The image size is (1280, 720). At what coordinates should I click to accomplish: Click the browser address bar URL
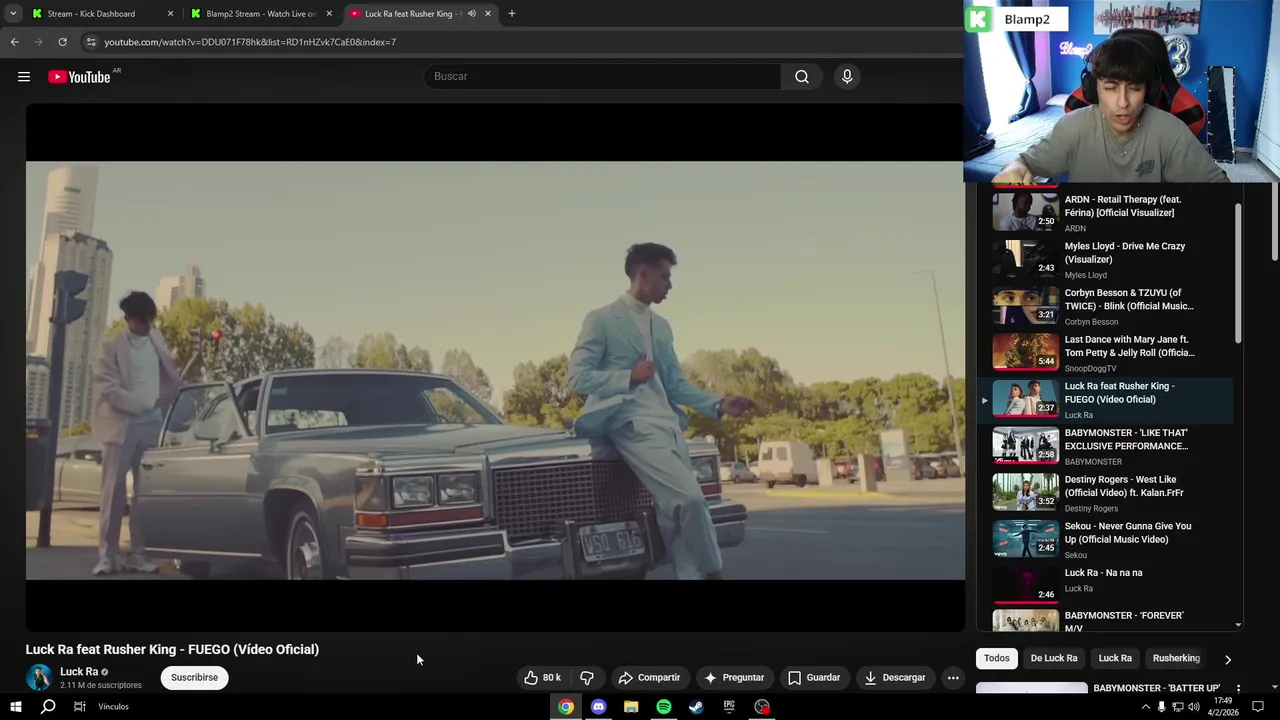[250, 42]
